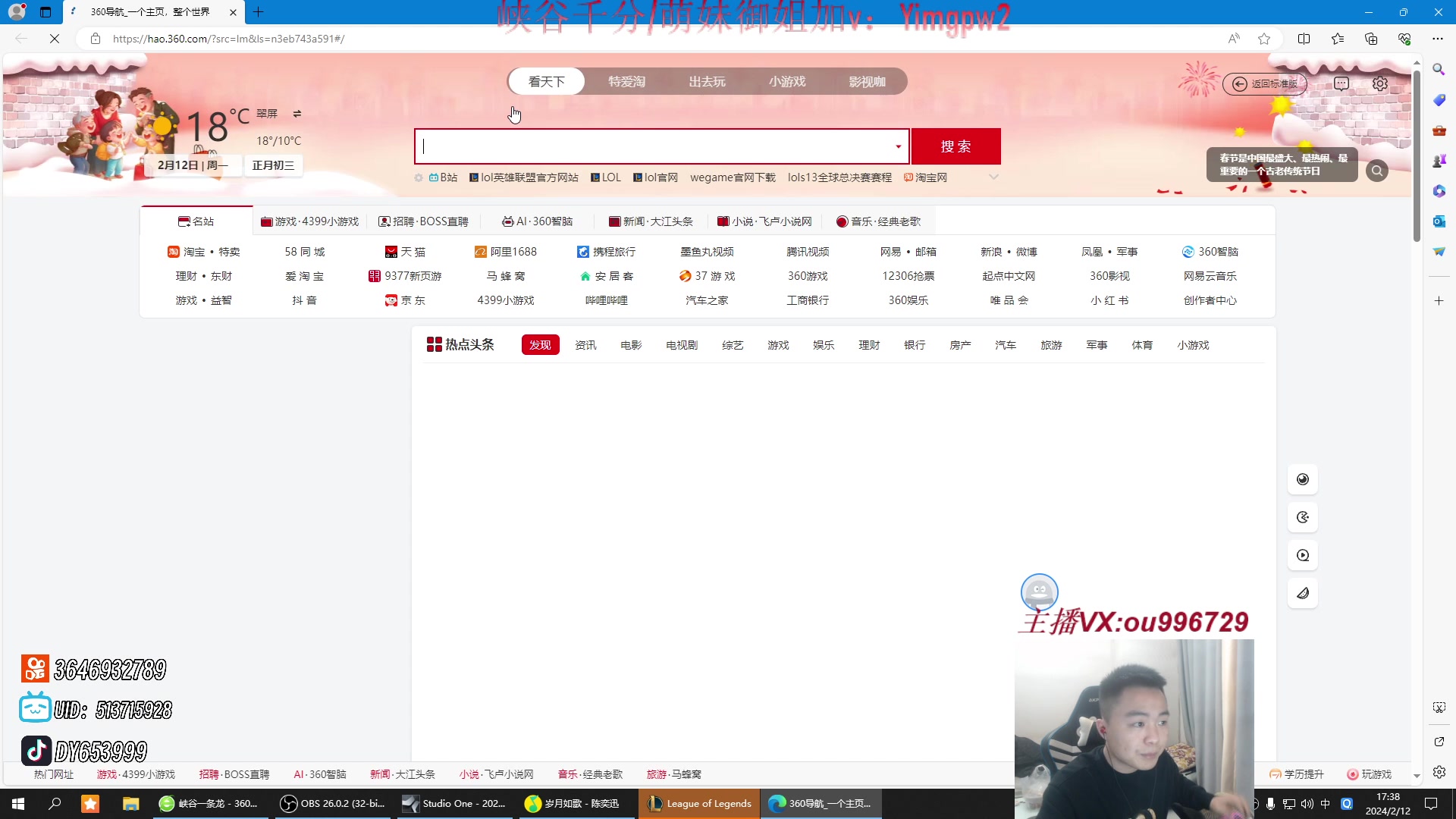The width and height of the screenshot is (1456, 819).
Task: Expand more hot links via the chevron after 淘宝网
Action: click(x=994, y=177)
